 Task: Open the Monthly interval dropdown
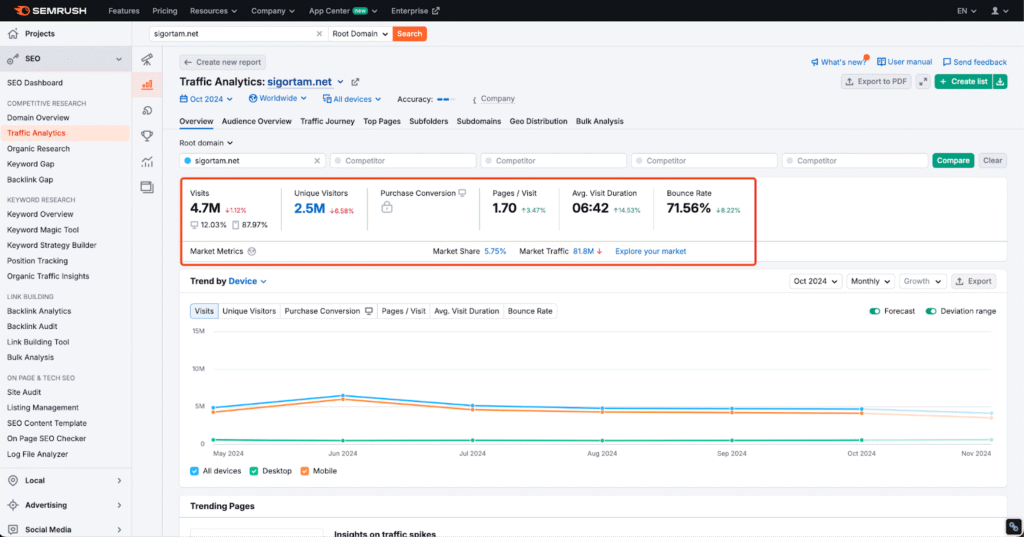(x=869, y=282)
